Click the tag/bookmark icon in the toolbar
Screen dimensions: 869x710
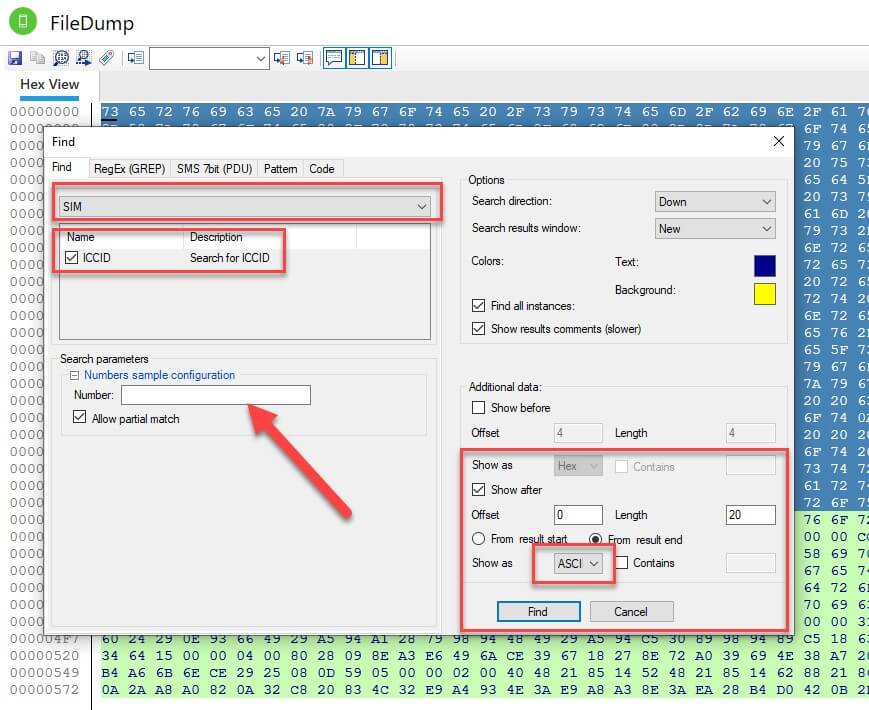point(107,57)
